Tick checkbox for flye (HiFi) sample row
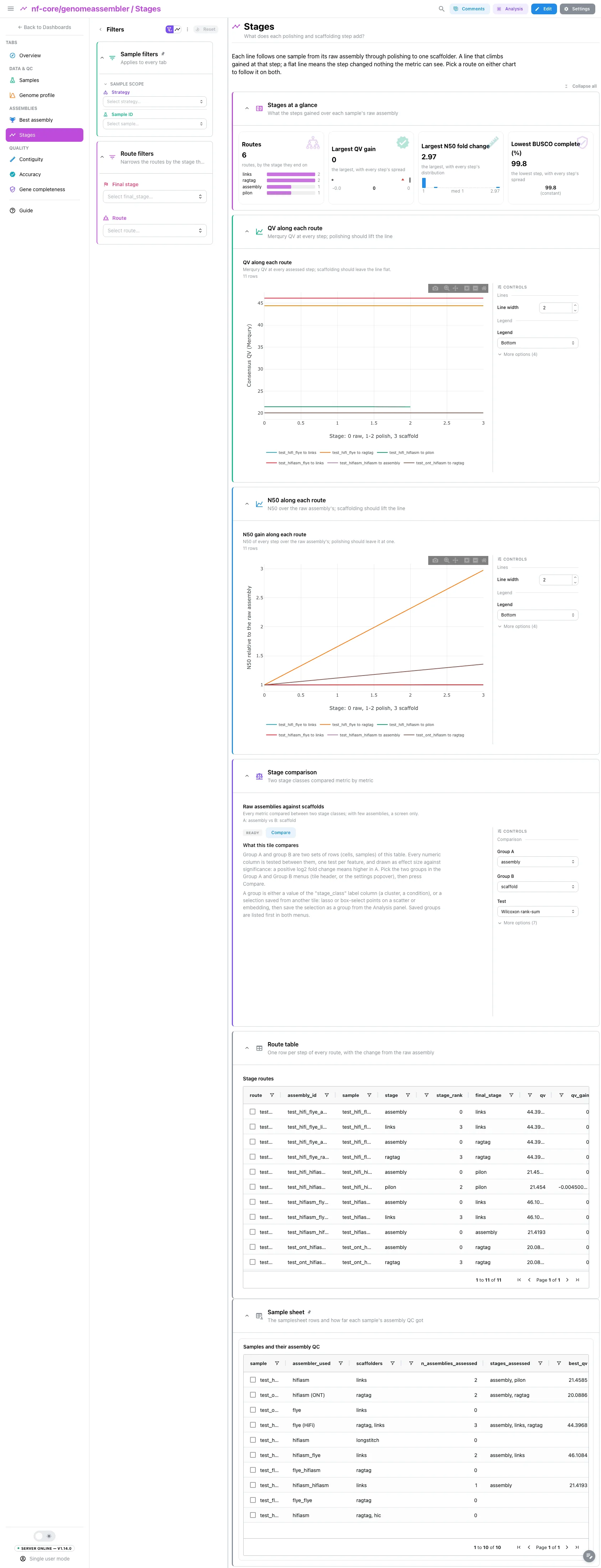 point(253,1425)
